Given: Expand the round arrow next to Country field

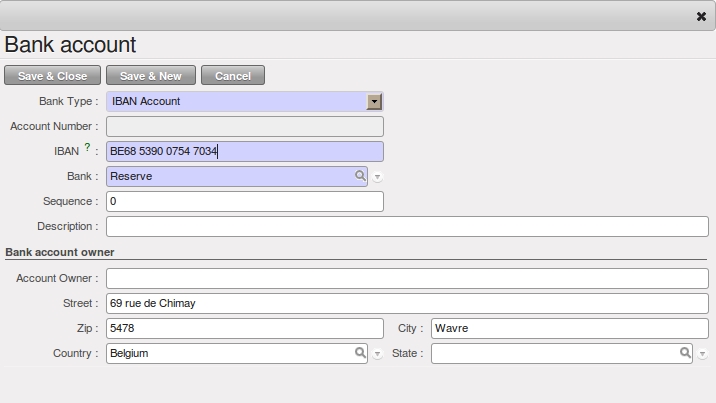Looking at the screenshot, I should click(377, 354).
